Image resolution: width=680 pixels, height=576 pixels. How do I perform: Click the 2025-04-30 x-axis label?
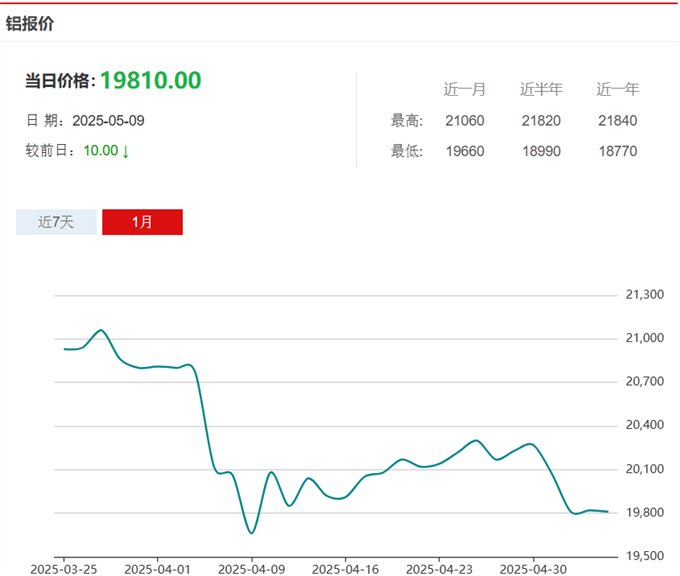532,567
